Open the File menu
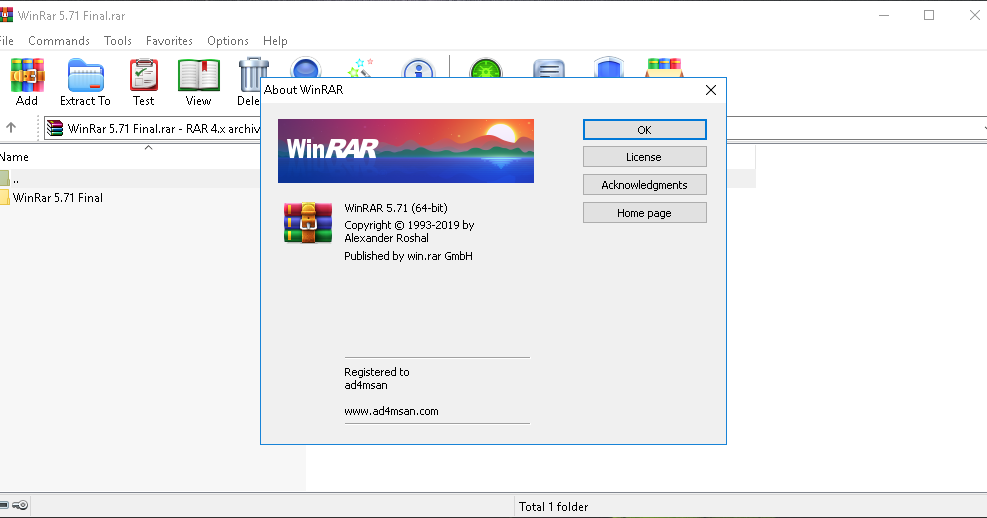Viewport: 987px width, 518px height. pyautogui.click(x=6, y=40)
